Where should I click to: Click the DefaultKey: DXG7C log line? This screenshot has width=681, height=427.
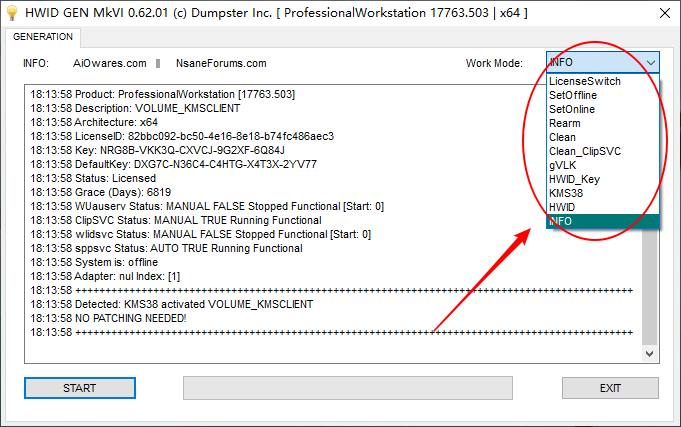[x=173, y=164]
